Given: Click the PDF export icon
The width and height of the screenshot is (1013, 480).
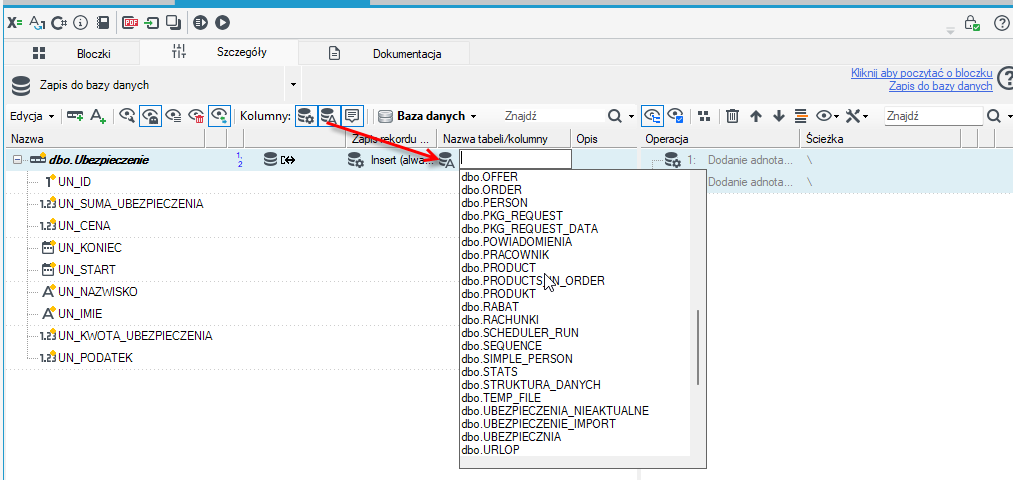Looking at the screenshot, I should coord(131,23).
